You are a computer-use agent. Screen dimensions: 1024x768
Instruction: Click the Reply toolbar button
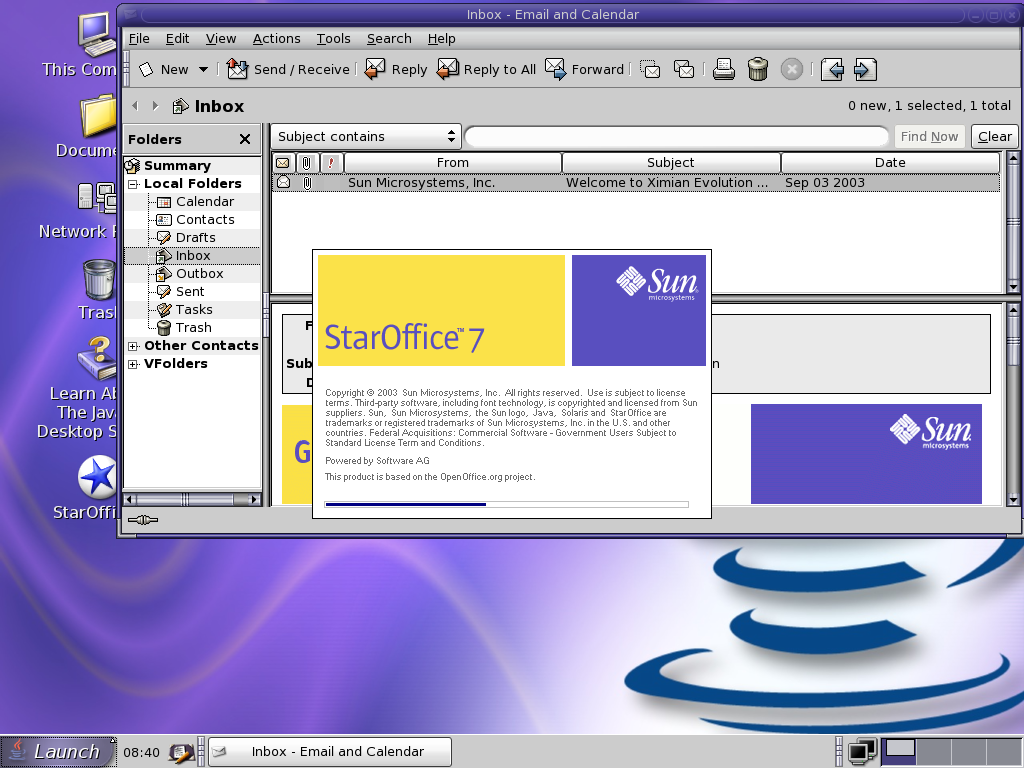[396, 69]
